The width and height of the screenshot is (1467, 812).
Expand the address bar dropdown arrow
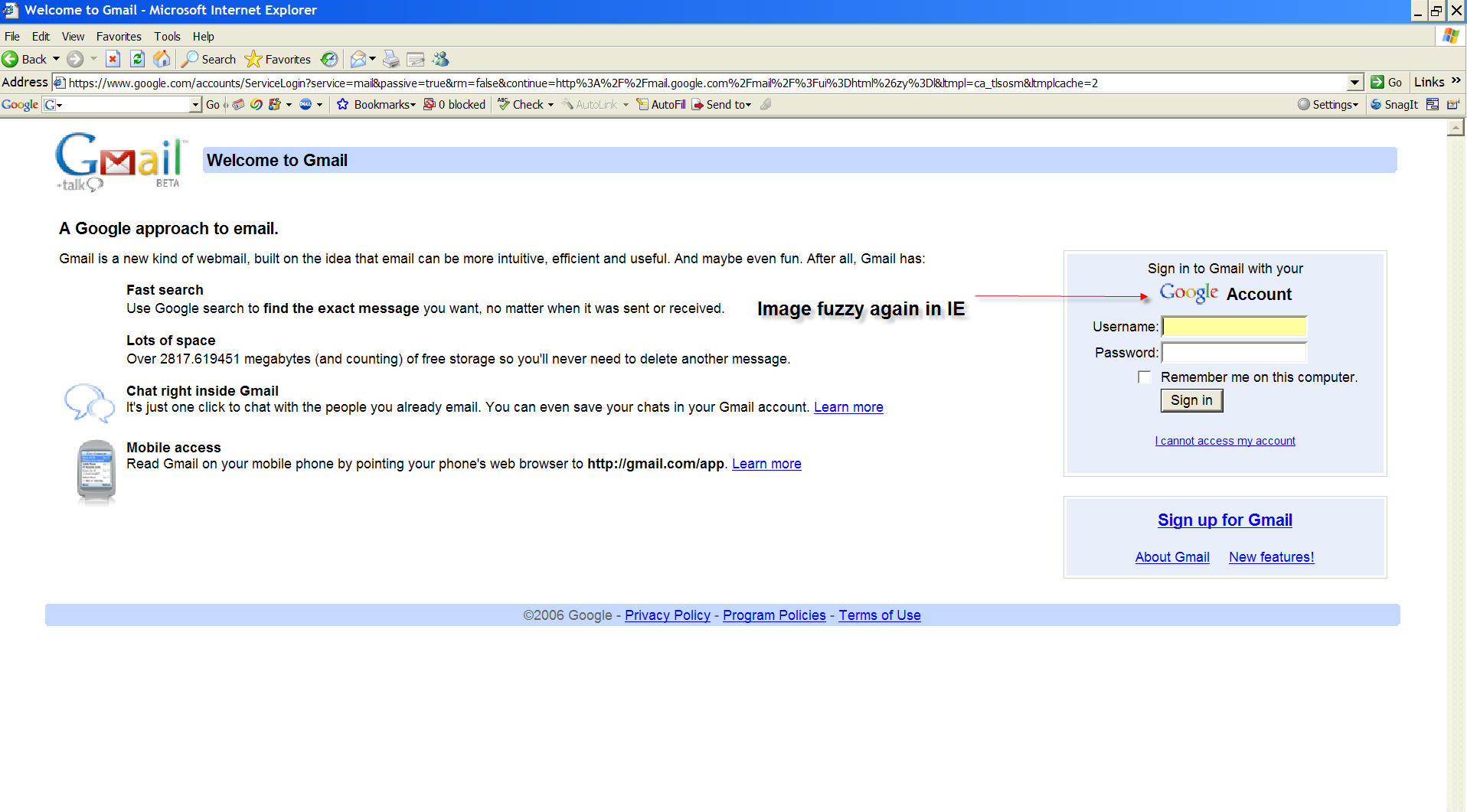click(x=1354, y=83)
